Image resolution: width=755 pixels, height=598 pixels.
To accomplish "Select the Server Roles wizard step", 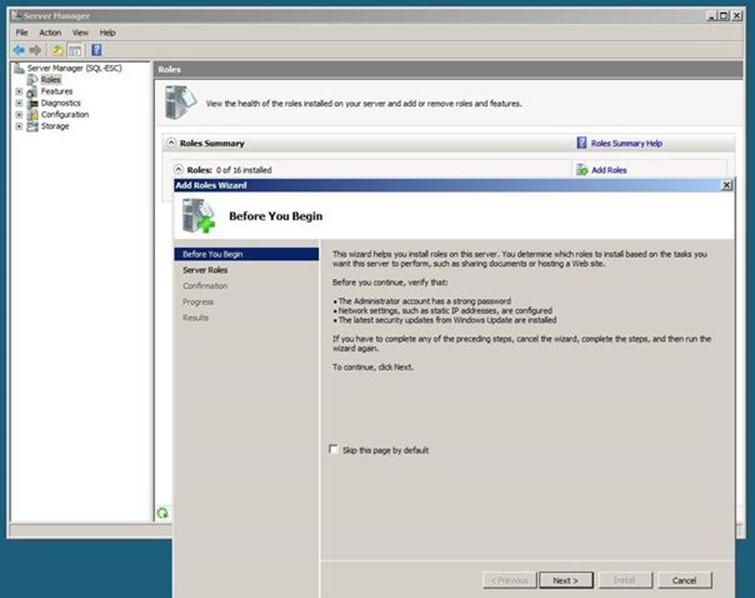I will click(205, 270).
